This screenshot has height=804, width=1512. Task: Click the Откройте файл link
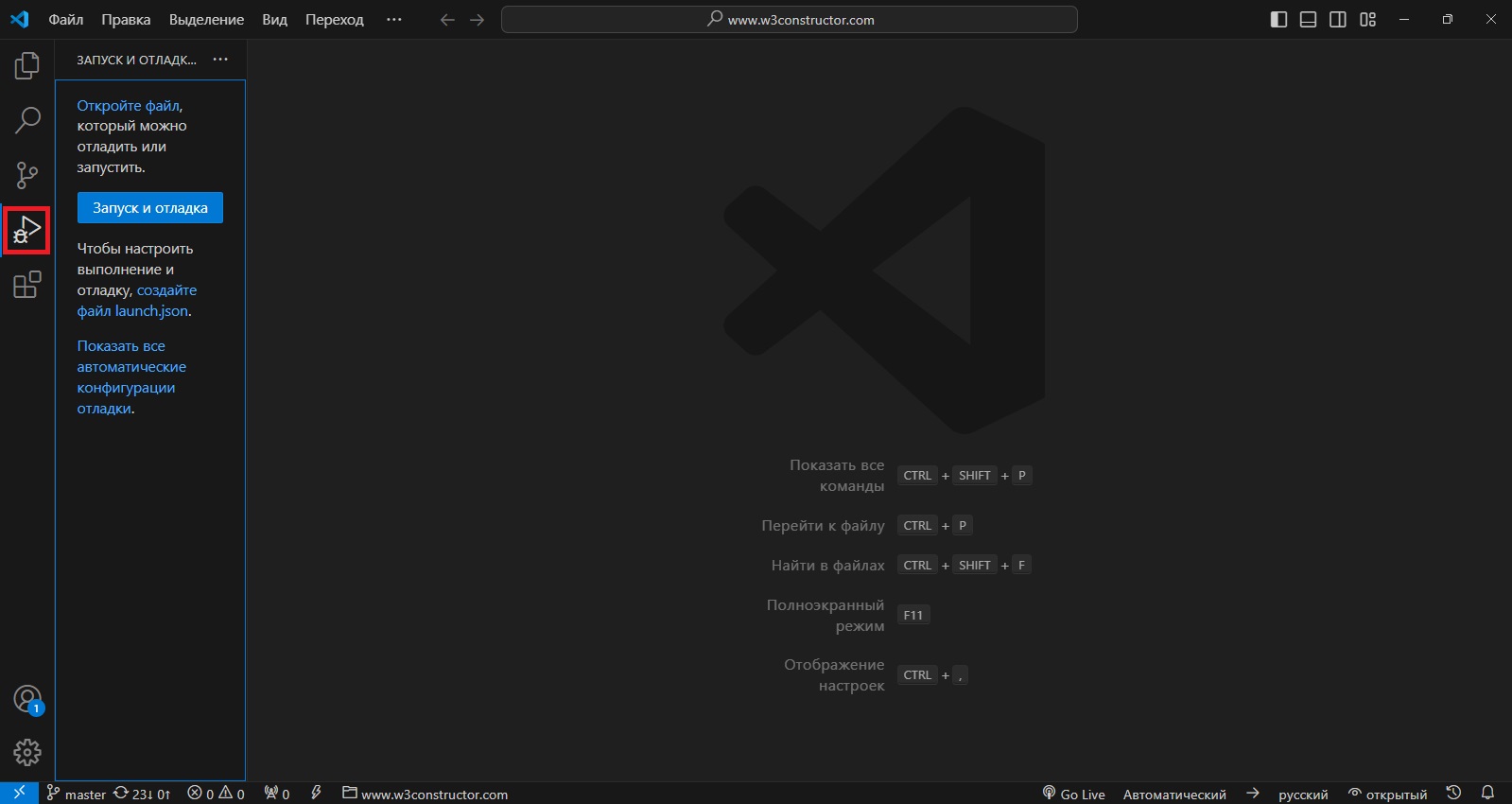(x=129, y=106)
